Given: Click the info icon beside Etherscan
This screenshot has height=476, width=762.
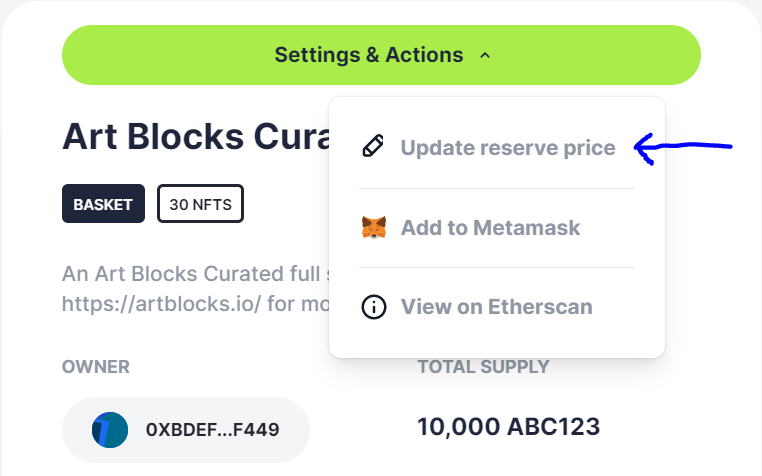Looking at the screenshot, I should coord(374,307).
